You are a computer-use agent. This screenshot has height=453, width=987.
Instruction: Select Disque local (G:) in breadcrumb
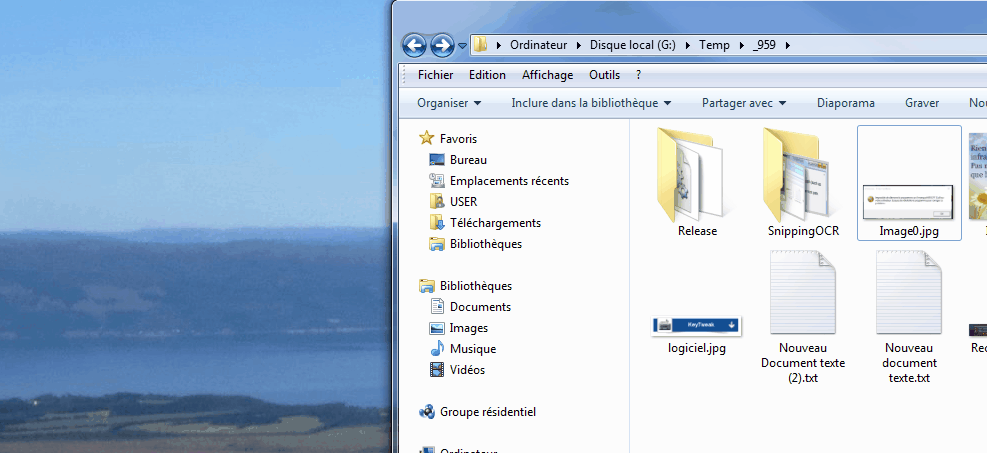pyautogui.click(x=633, y=45)
